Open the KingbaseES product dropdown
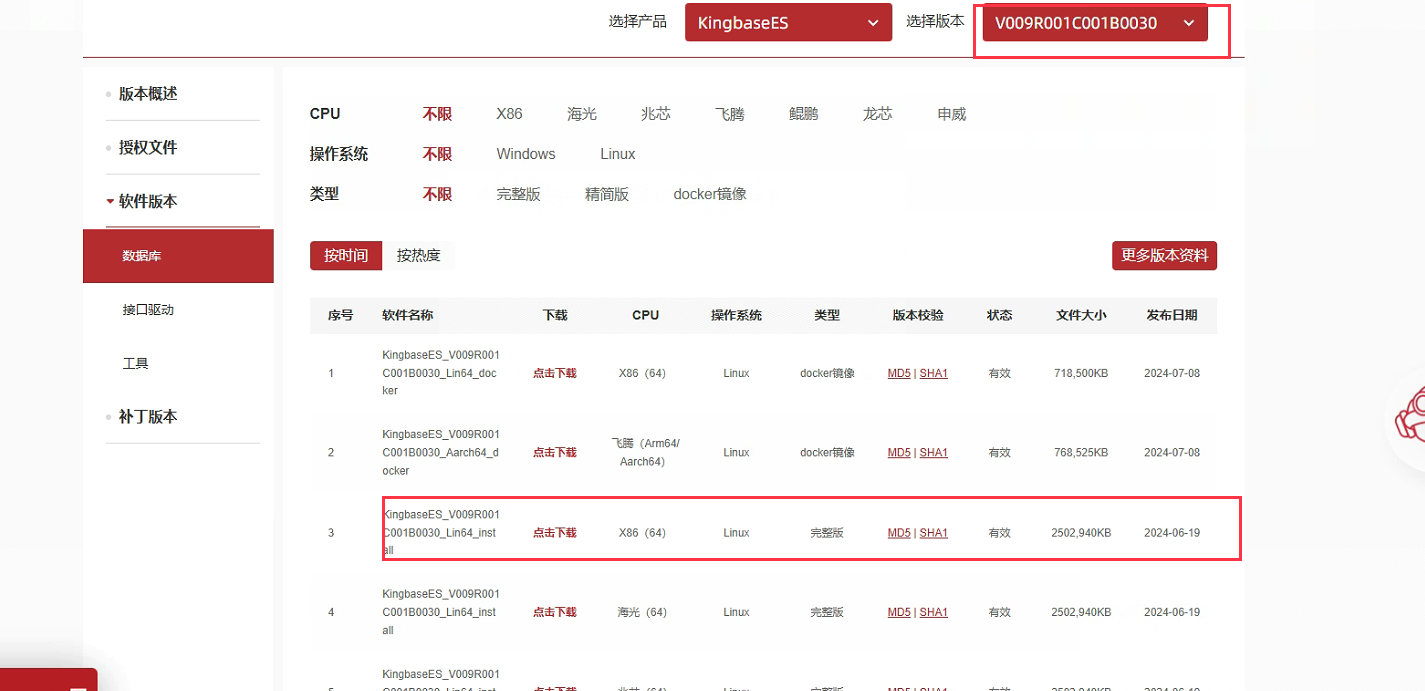Viewport: 1425px width, 691px height. 788,23
